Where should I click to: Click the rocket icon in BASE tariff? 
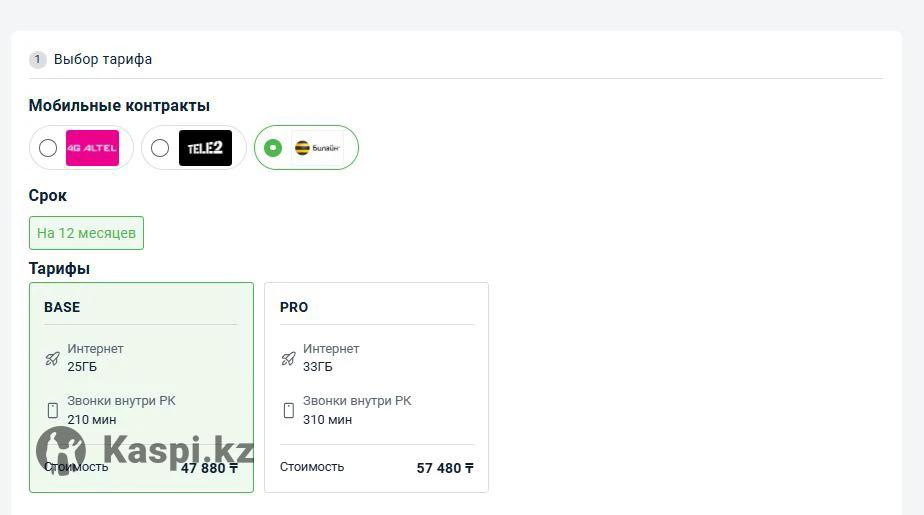(52, 358)
